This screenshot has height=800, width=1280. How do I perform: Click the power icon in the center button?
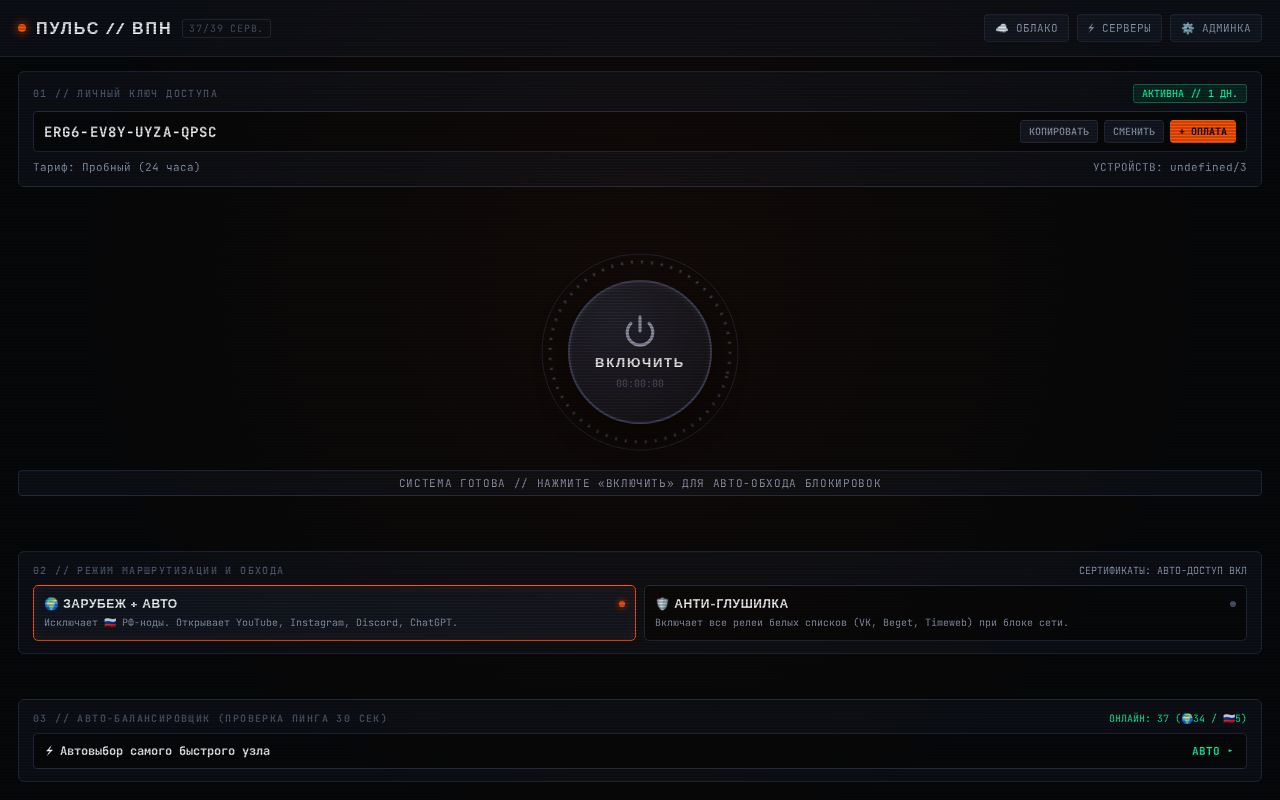pos(640,331)
